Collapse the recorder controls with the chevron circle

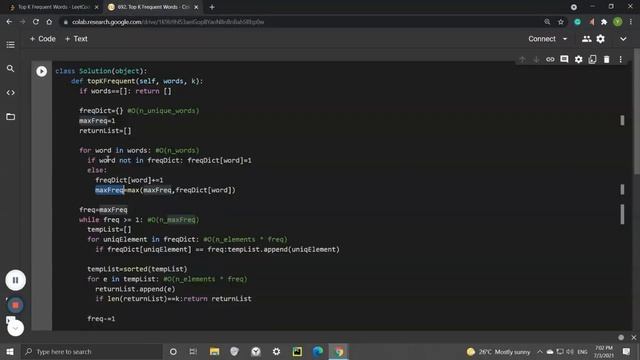coord(16,328)
